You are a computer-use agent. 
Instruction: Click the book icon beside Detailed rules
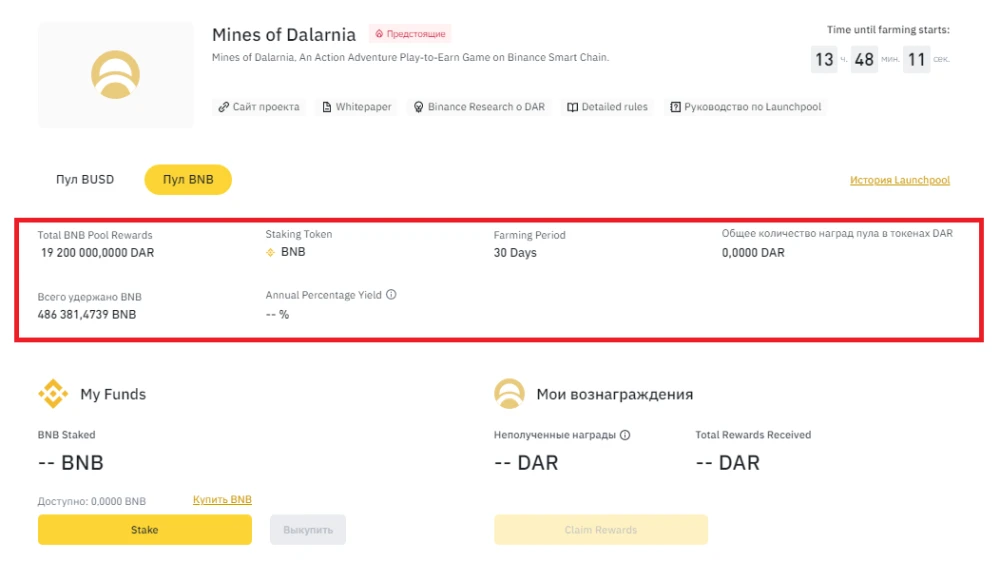573,107
